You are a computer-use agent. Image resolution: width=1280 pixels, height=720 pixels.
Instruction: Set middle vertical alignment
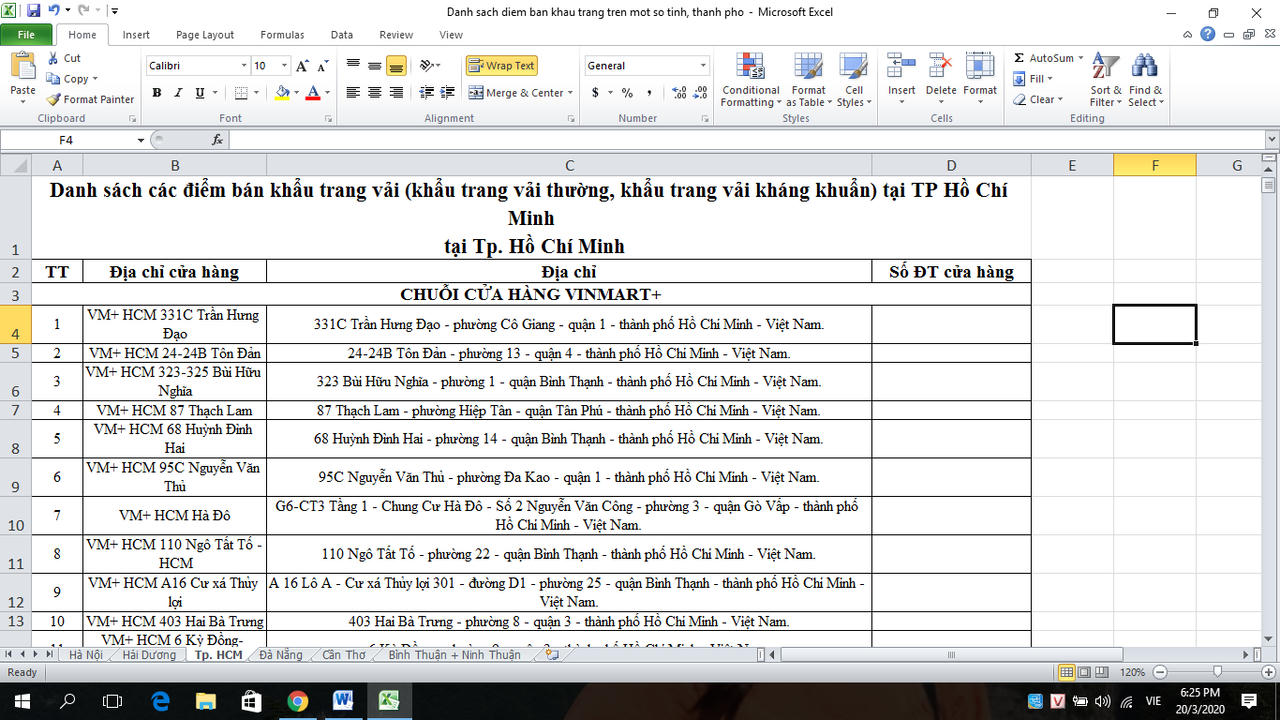point(374,66)
